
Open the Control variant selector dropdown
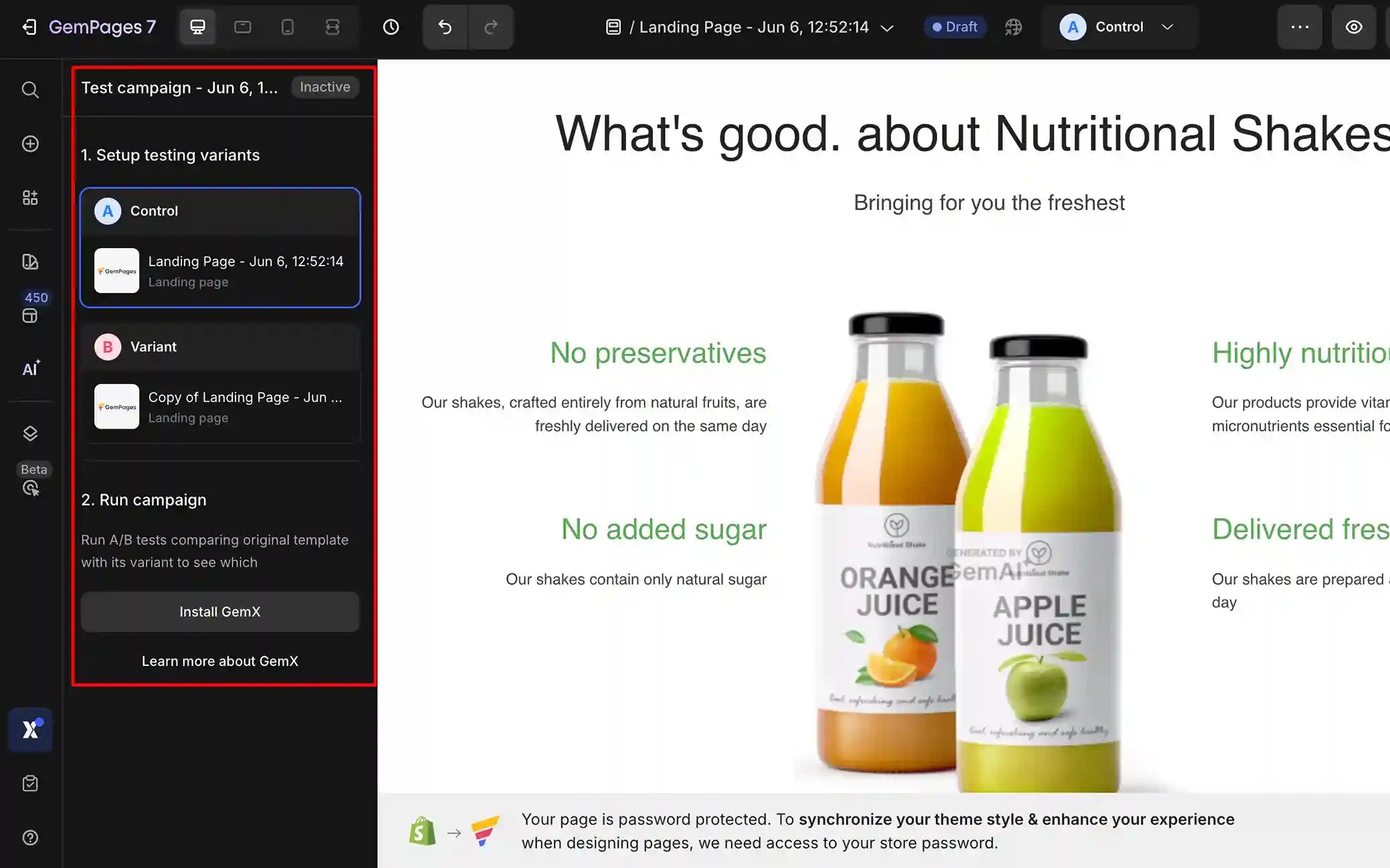tap(1118, 27)
